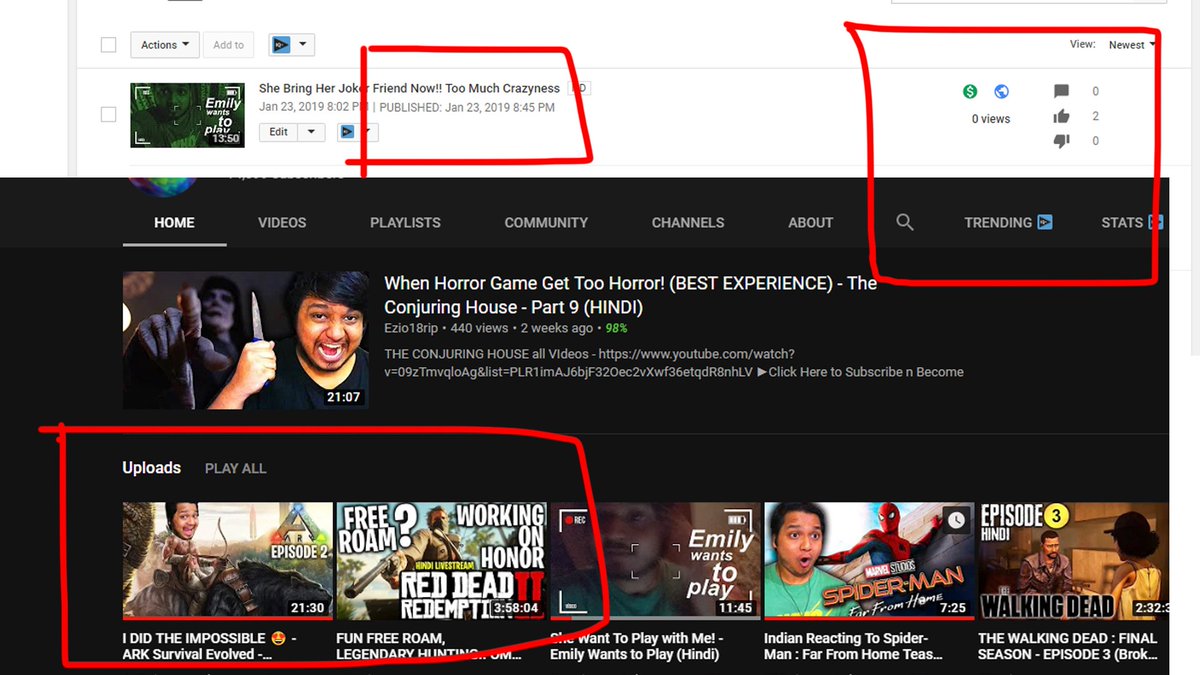1200x675 pixels.
Task: Expand the arrow next to Edit button
Action: click(x=311, y=131)
